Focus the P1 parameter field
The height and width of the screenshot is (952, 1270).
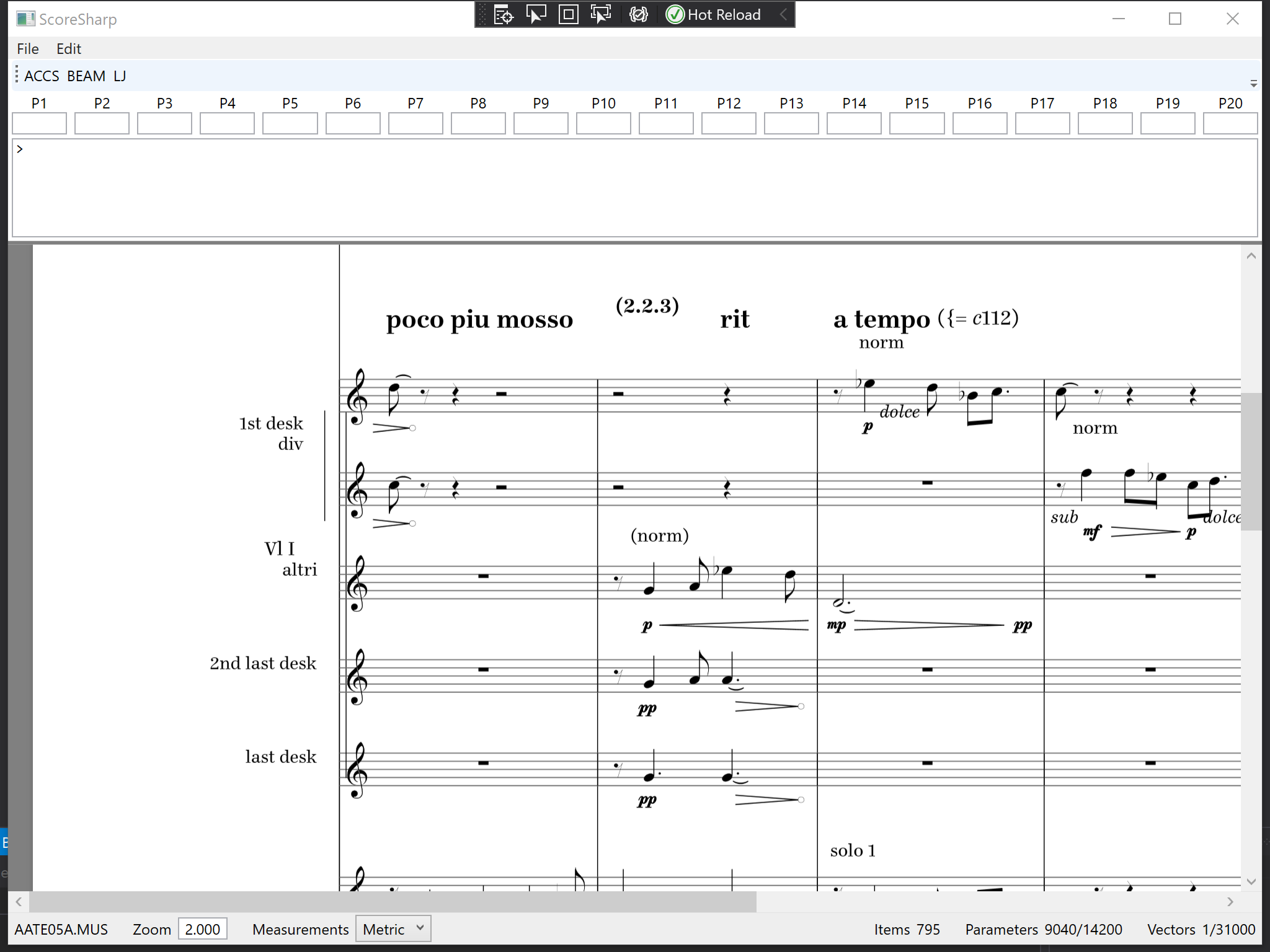(x=39, y=123)
